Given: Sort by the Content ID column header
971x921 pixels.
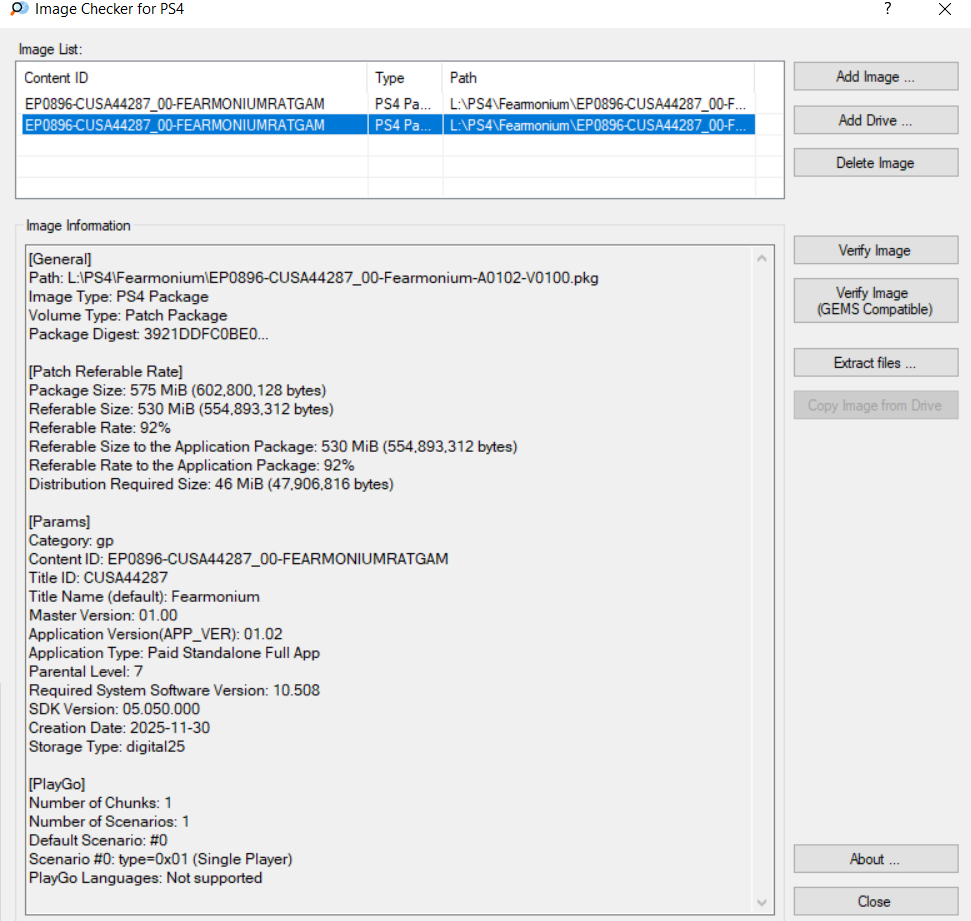Looking at the screenshot, I should pos(192,77).
